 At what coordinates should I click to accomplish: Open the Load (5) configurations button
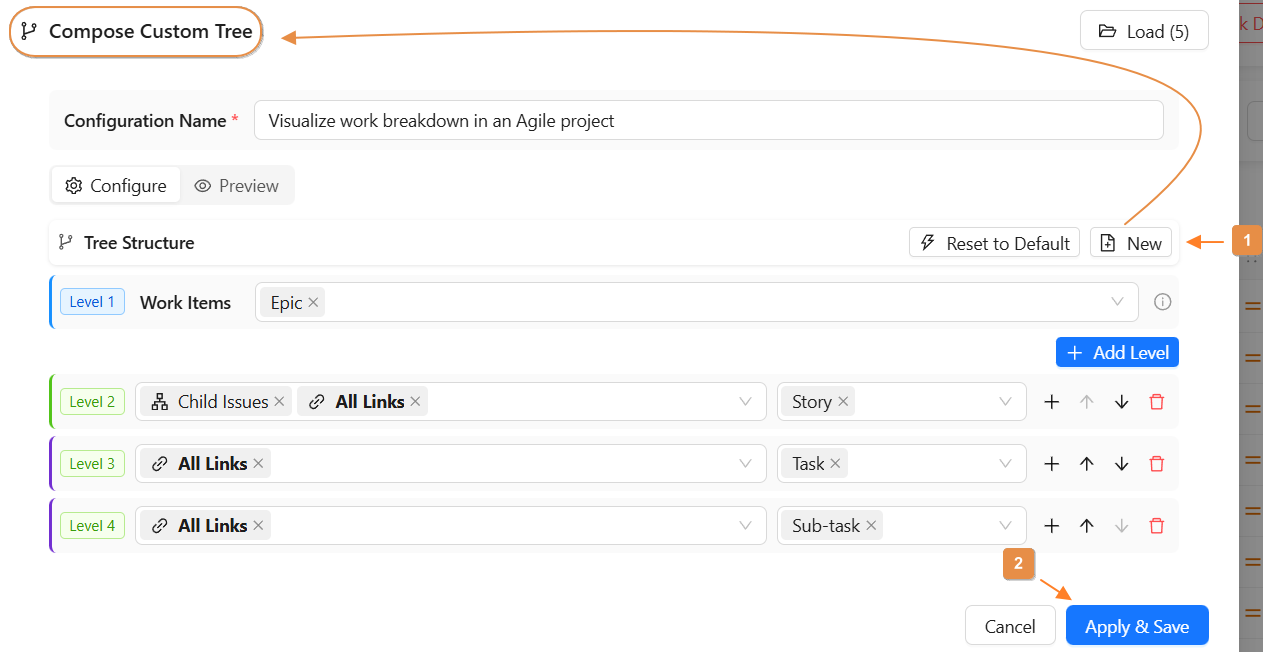pos(1144,31)
